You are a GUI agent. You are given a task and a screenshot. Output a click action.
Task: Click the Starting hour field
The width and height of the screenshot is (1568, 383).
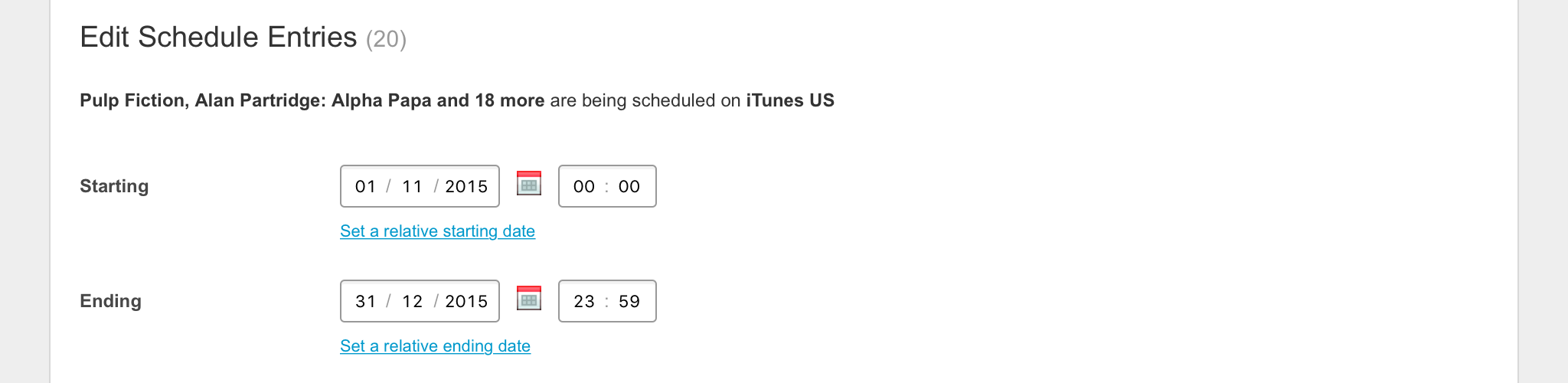(x=583, y=187)
